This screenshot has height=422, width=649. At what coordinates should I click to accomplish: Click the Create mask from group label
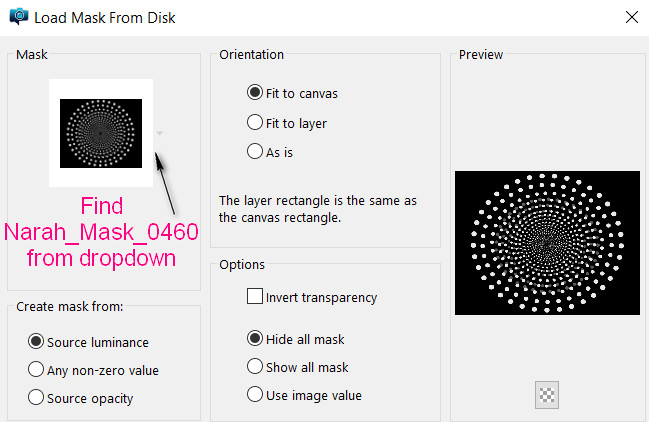[x=70, y=306]
